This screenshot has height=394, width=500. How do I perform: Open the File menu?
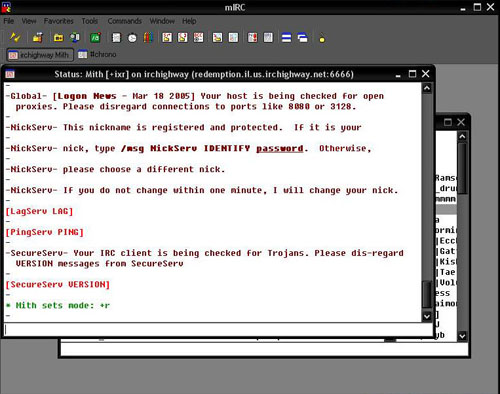tap(9, 21)
